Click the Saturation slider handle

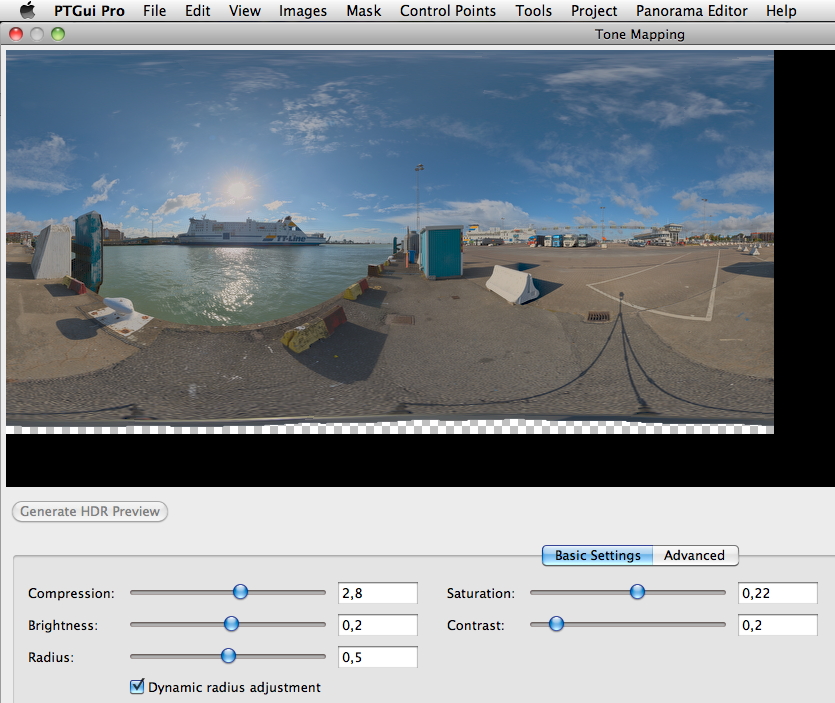(x=637, y=592)
